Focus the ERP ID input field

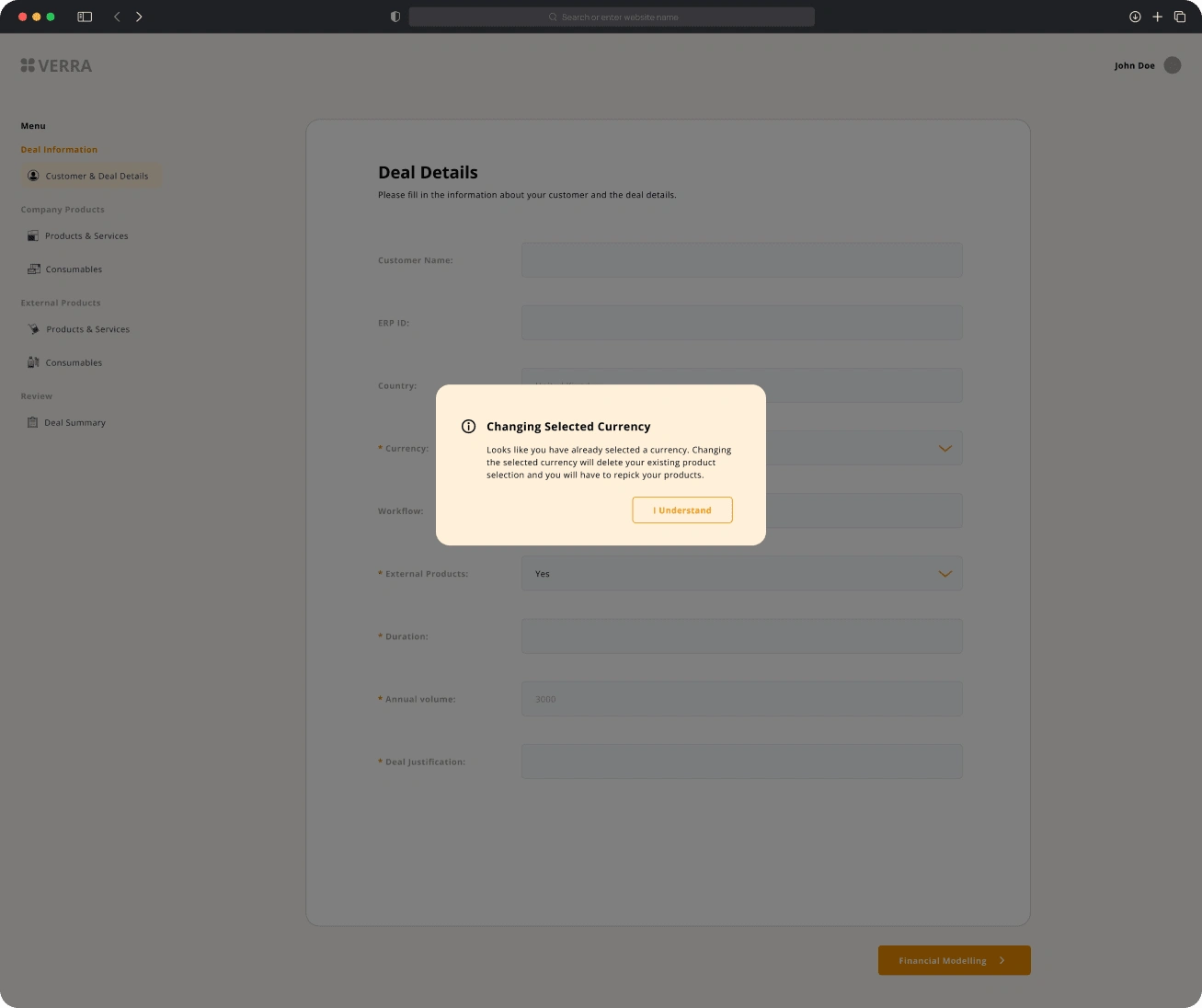coord(742,323)
